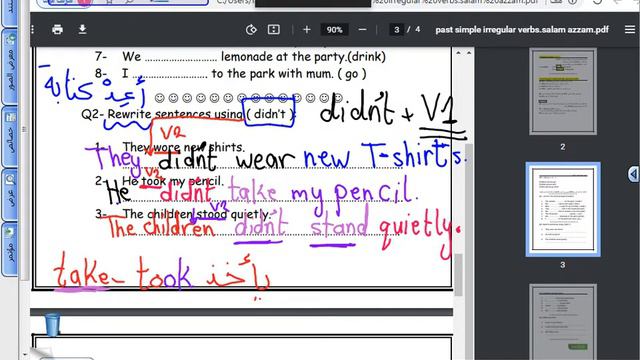Click the 90% zoom level field
This screenshot has height=360, width=640.
334,29
